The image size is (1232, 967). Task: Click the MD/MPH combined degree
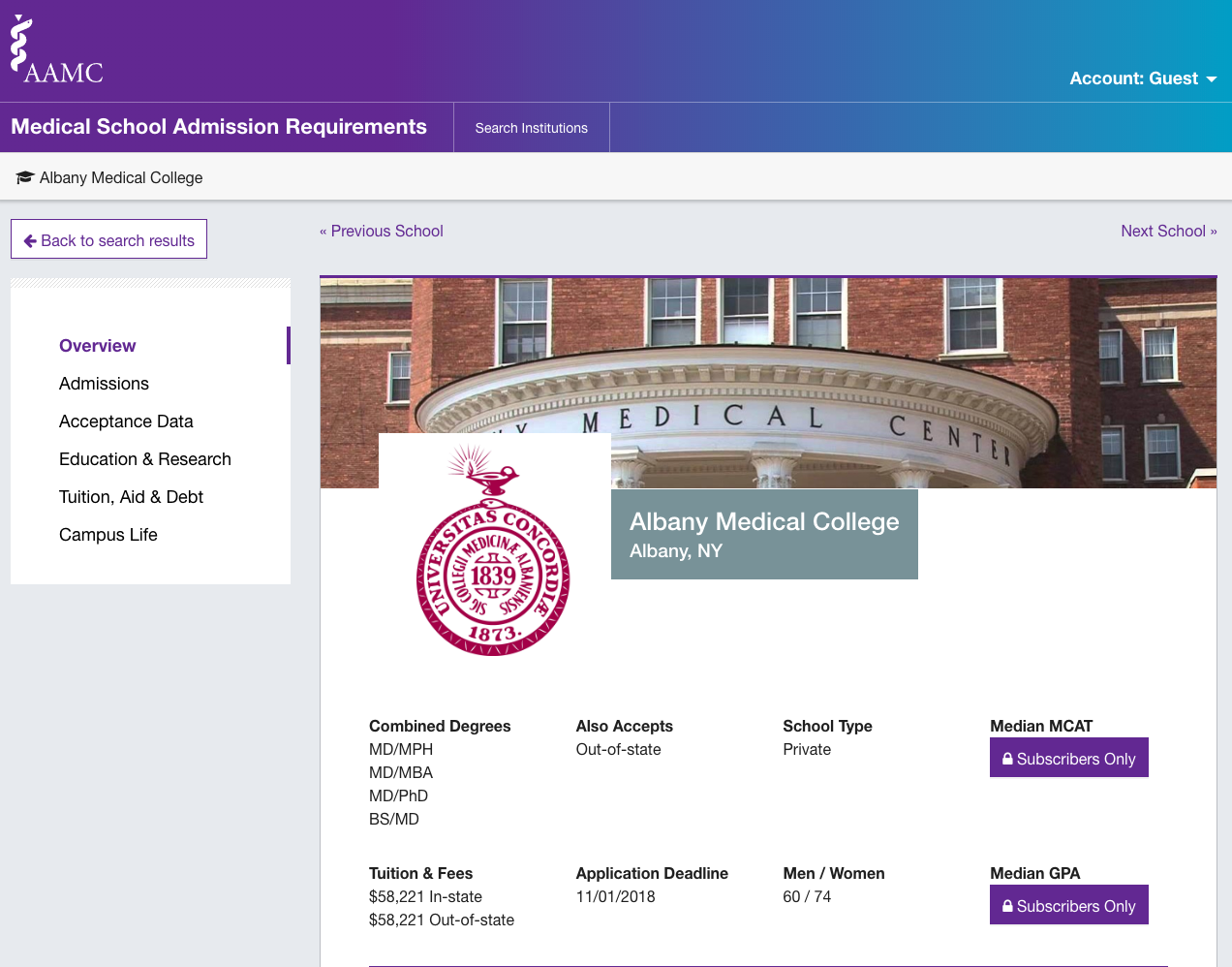[401, 749]
